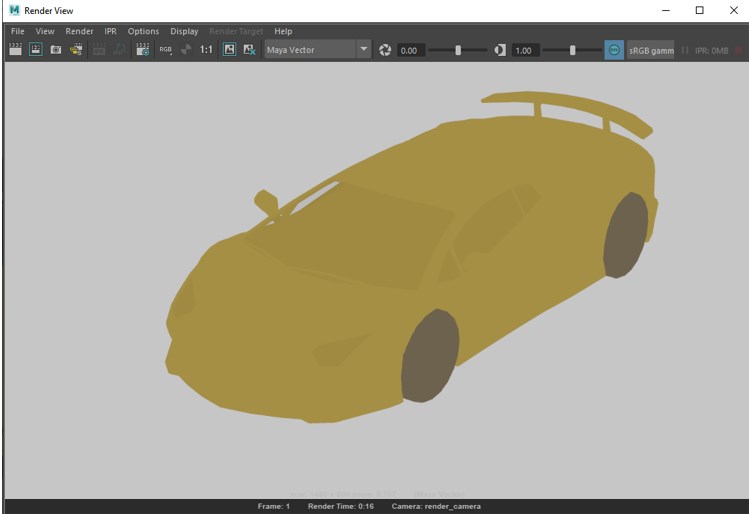Click the gamma slider handle

[572, 50]
